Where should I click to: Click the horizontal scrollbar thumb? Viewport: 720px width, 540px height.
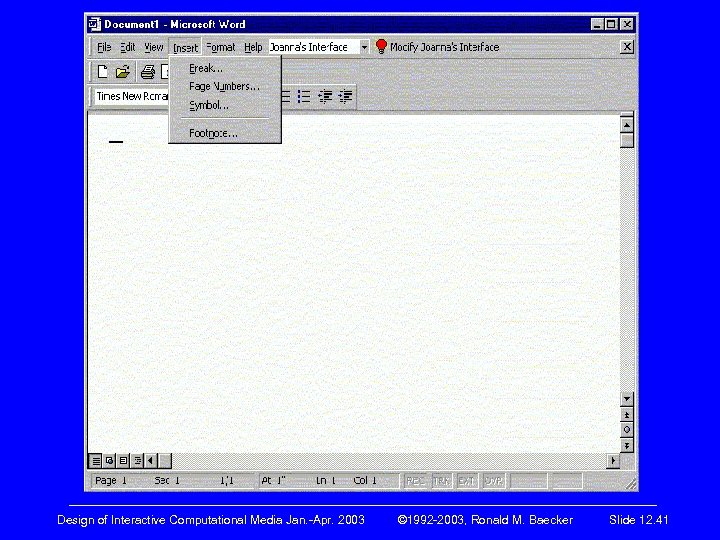[165, 460]
